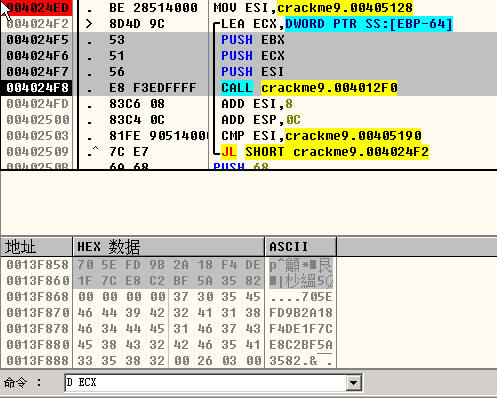Viewport: 497px width, 398px height.
Task: Click the MOV ESI,crackme9.00405128 instruction
Action: tap(313, 8)
